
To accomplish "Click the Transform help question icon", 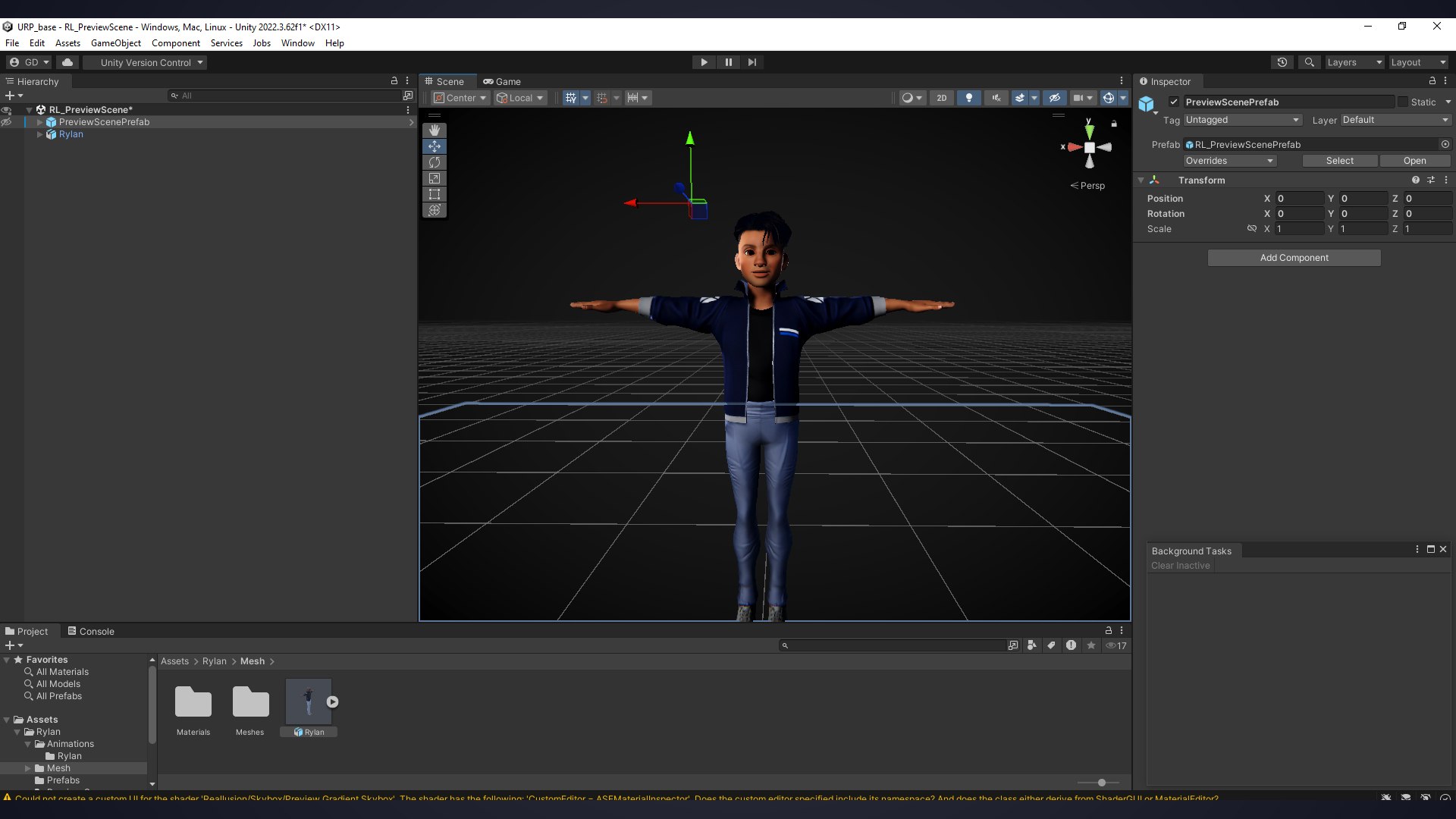I will [x=1415, y=180].
